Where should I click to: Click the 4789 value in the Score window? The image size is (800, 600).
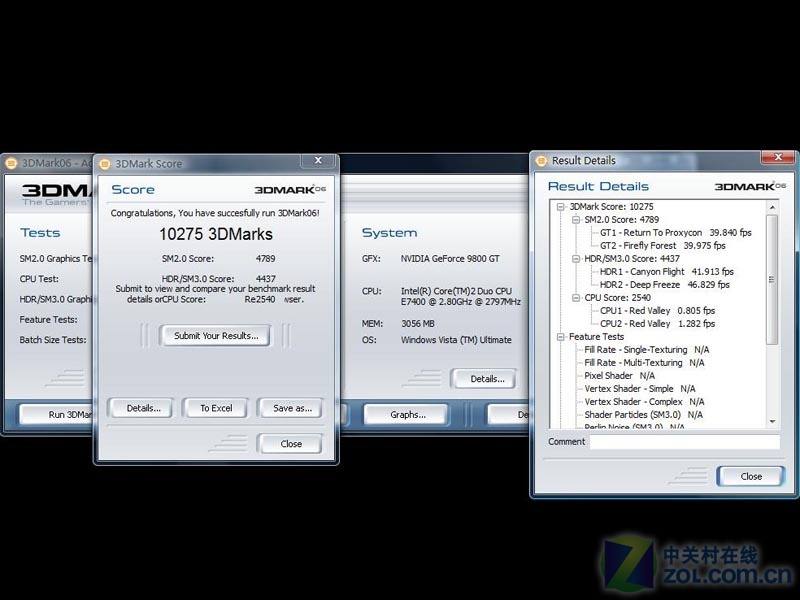(265, 259)
